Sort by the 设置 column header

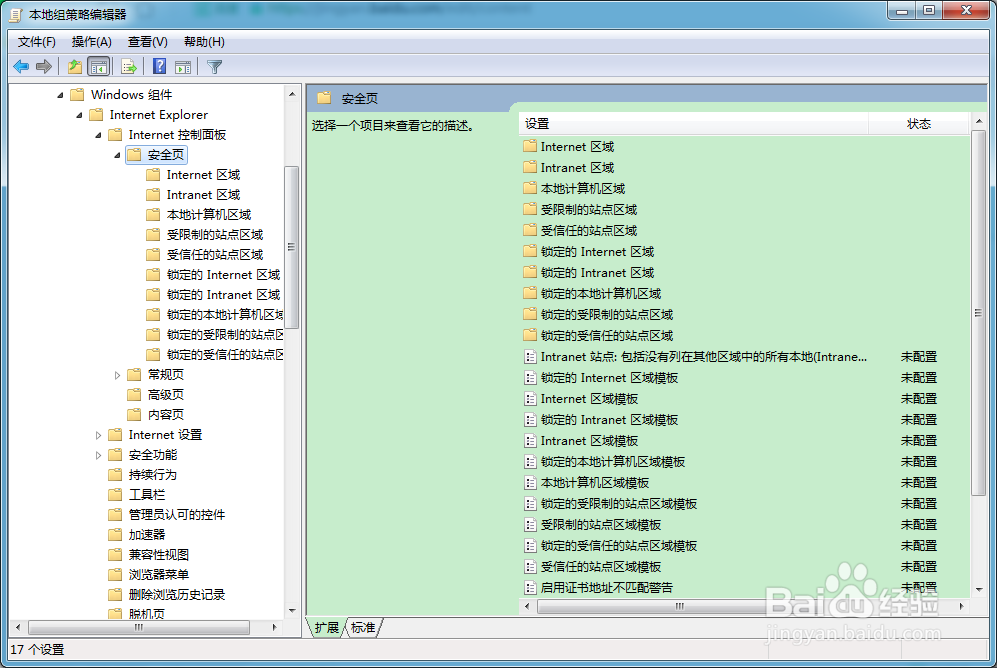tap(694, 124)
